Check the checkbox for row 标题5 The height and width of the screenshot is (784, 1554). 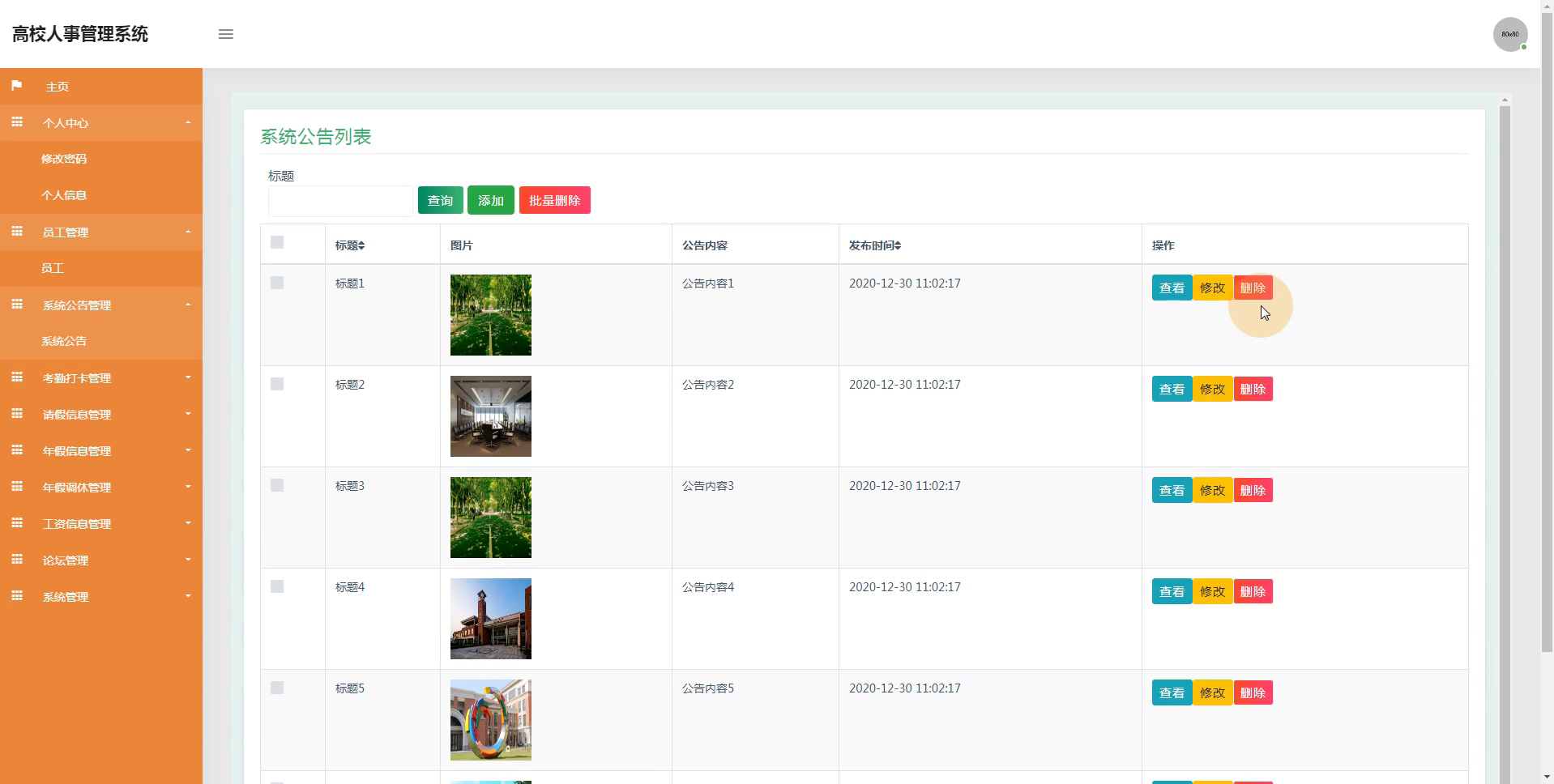(277, 688)
